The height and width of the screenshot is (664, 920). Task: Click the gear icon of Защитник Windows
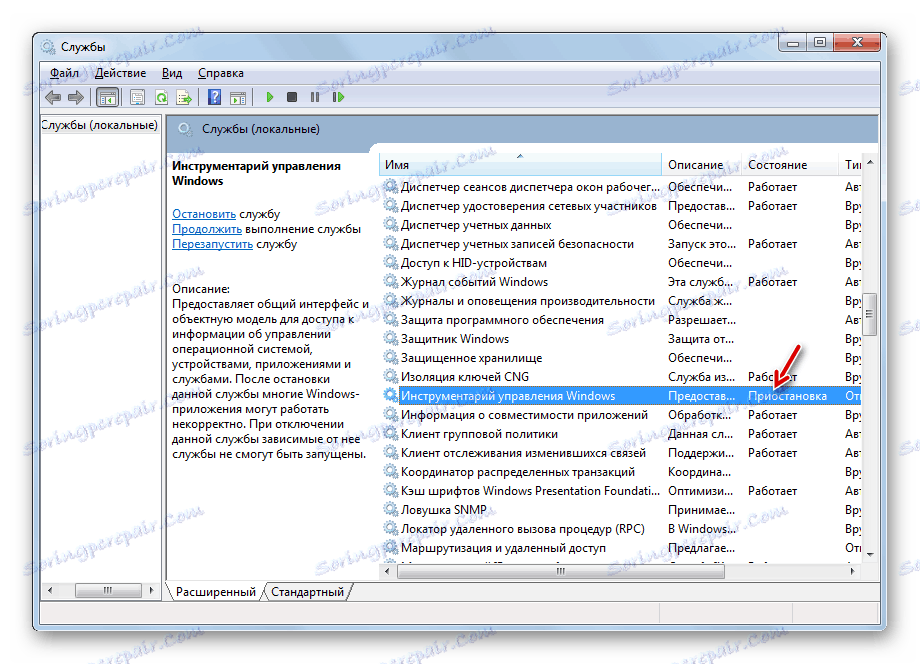pyautogui.click(x=390, y=338)
